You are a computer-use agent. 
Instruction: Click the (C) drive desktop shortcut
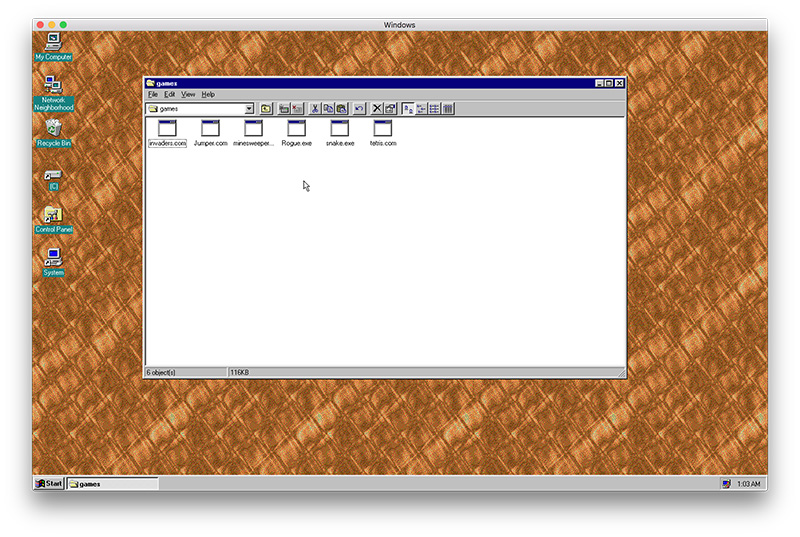click(x=53, y=175)
